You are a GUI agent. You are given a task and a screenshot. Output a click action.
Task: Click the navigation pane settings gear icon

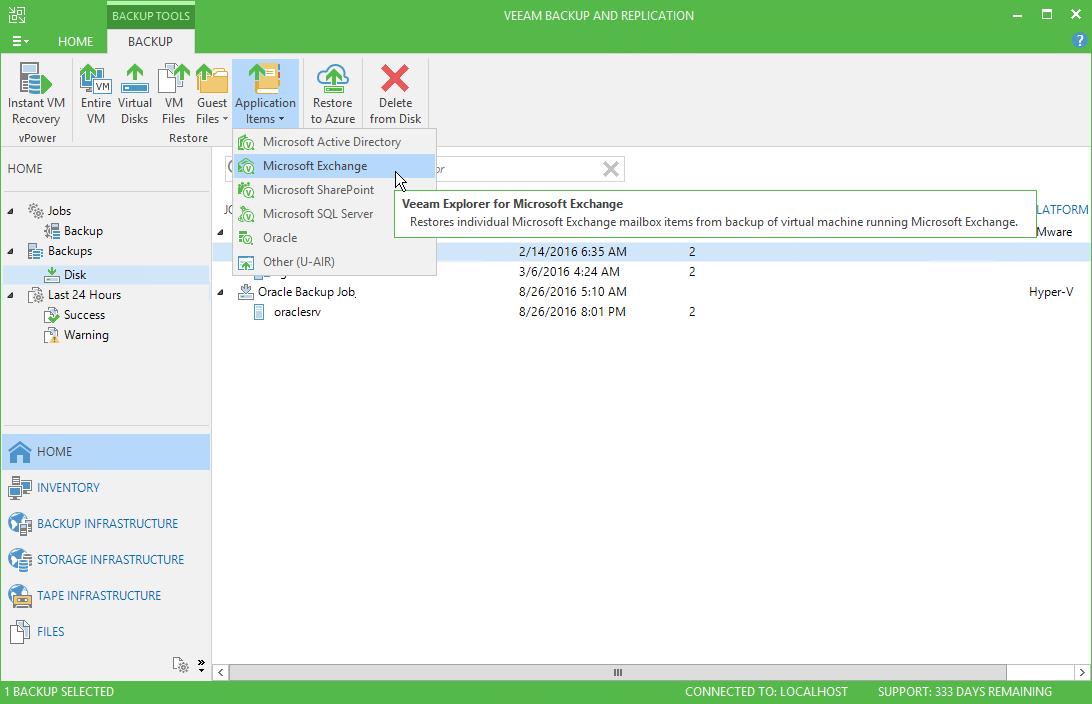[181, 665]
